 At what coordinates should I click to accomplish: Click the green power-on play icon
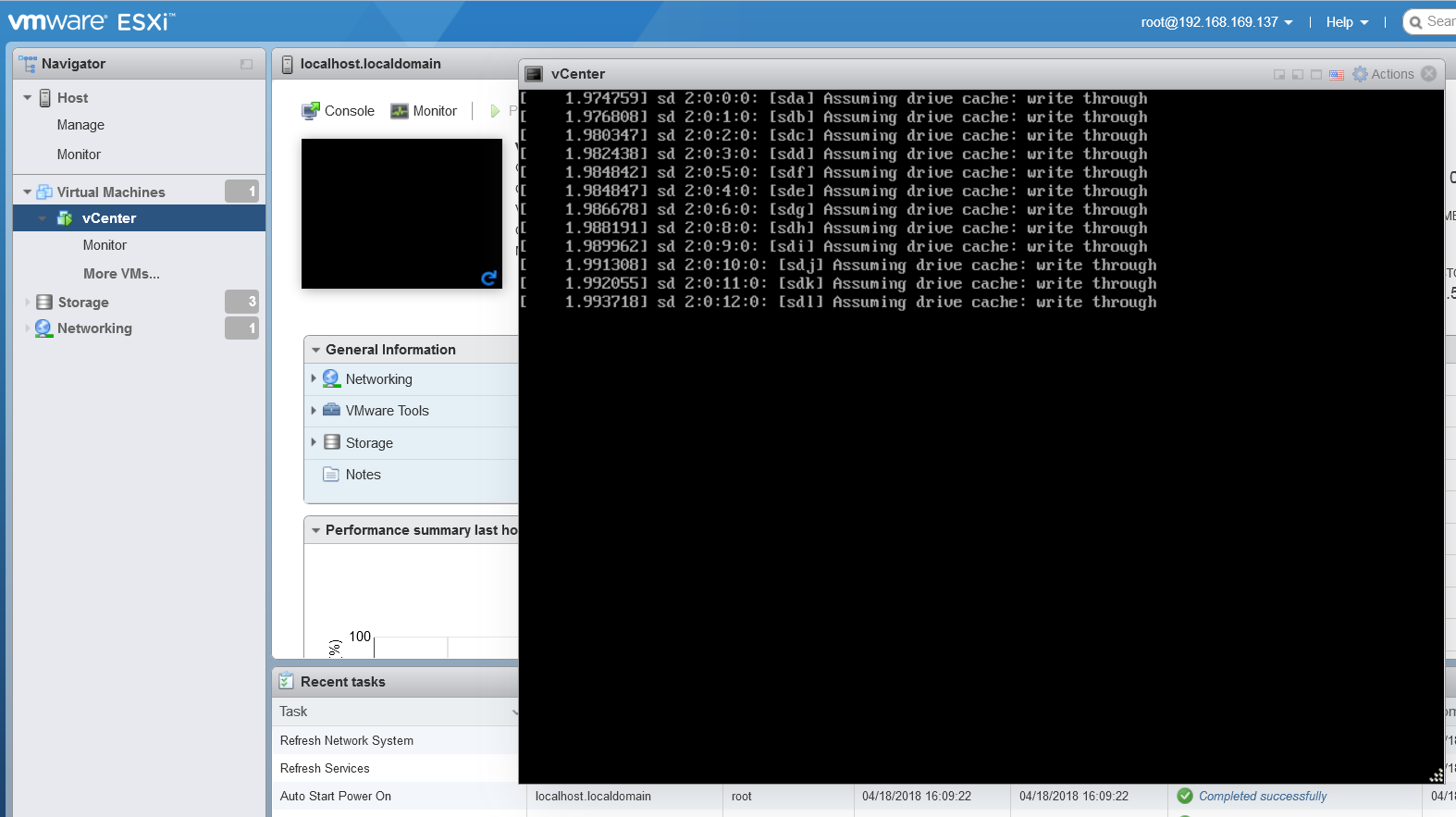coord(495,111)
